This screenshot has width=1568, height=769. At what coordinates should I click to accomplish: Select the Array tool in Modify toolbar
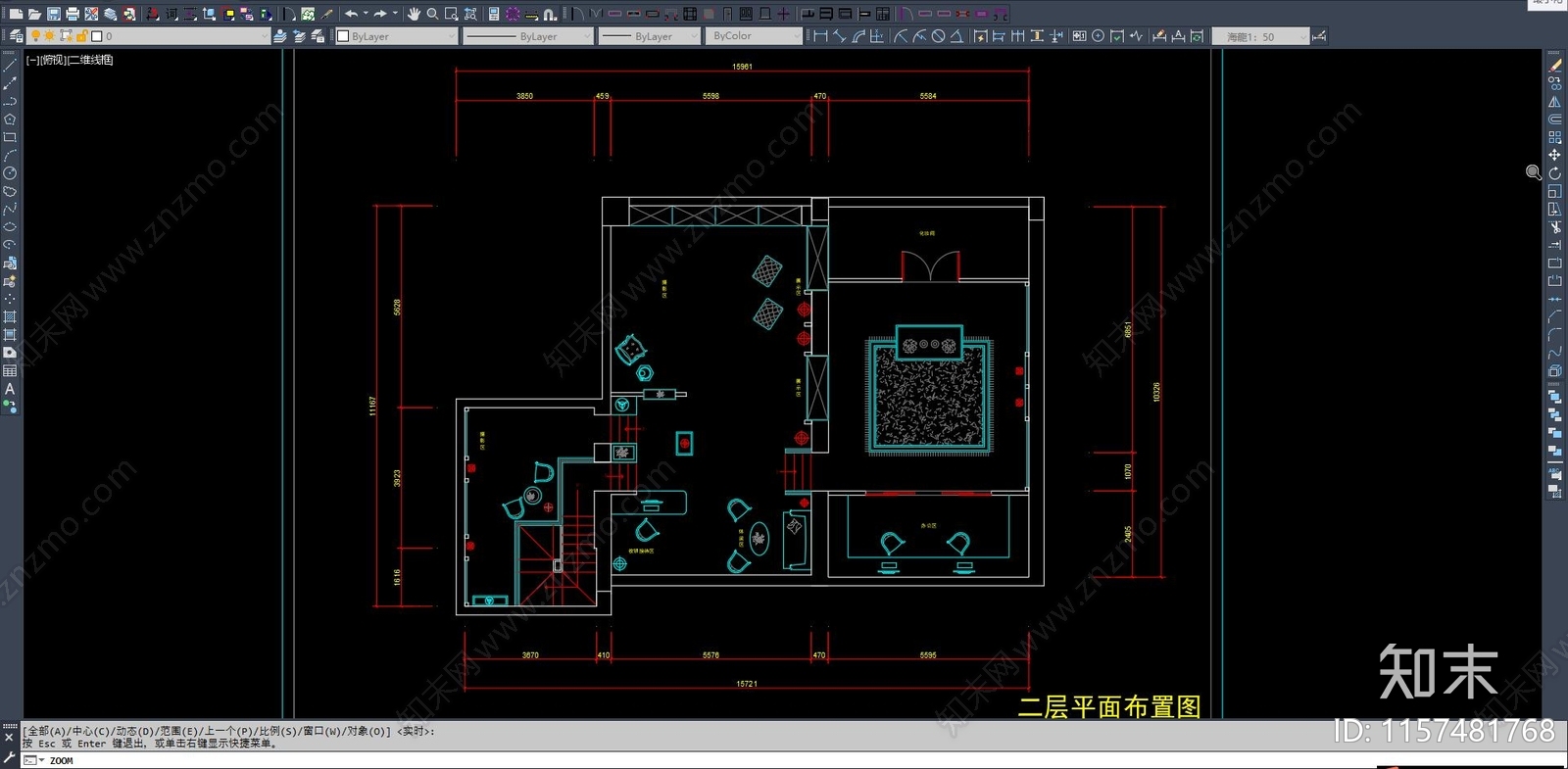pos(1554,137)
